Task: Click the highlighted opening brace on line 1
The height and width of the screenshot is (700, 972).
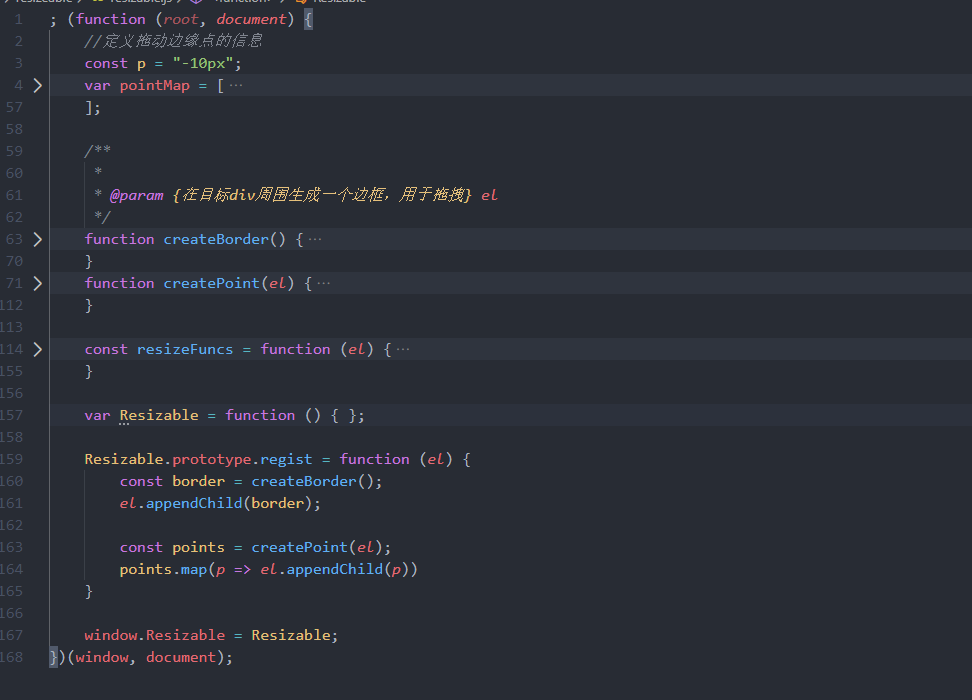Action: [x=308, y=20]
